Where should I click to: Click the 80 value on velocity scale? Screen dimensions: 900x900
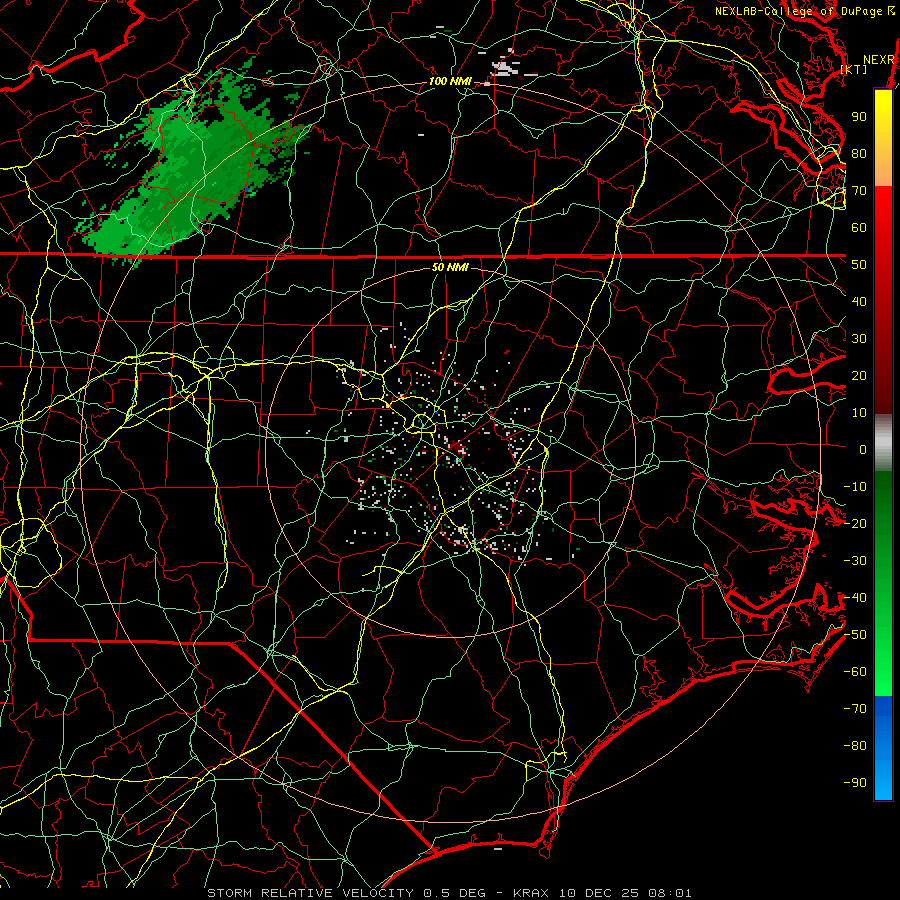click(859, 154)
